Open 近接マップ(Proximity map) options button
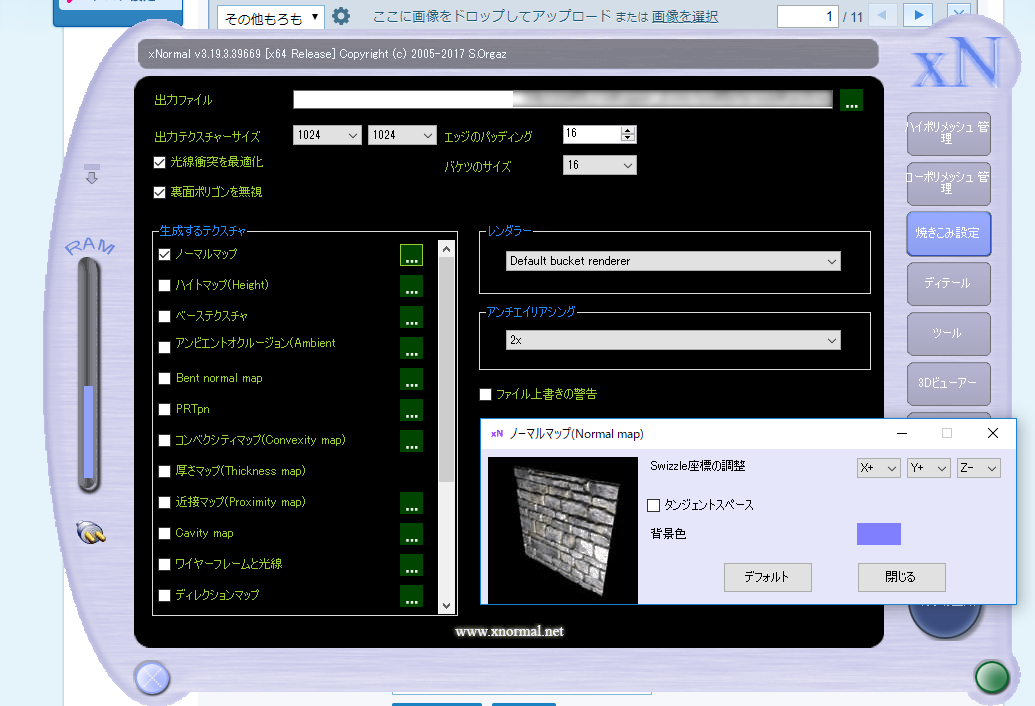The width and height of the screenshot is (1035, 706). pyautogui.click(x=411, y=503)
